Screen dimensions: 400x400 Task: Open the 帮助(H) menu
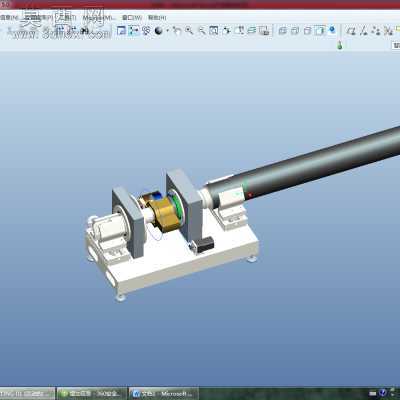click(x=157, y=18)
